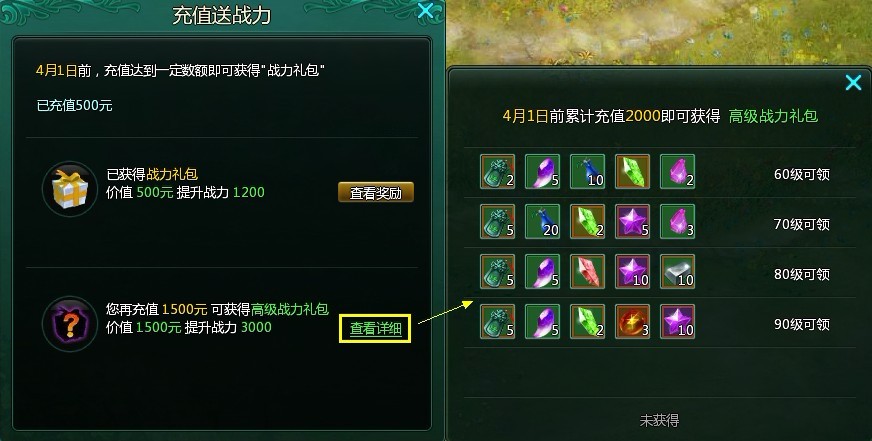Click the purple mystery gift icon

pos(70,324)
